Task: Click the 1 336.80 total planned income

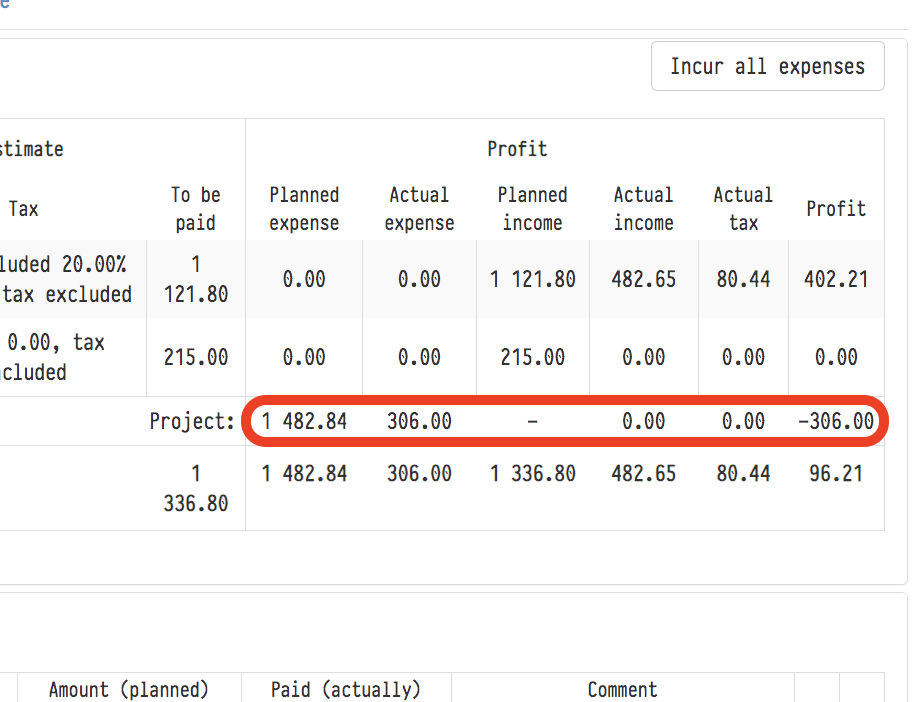Action: tap(532, 474)
